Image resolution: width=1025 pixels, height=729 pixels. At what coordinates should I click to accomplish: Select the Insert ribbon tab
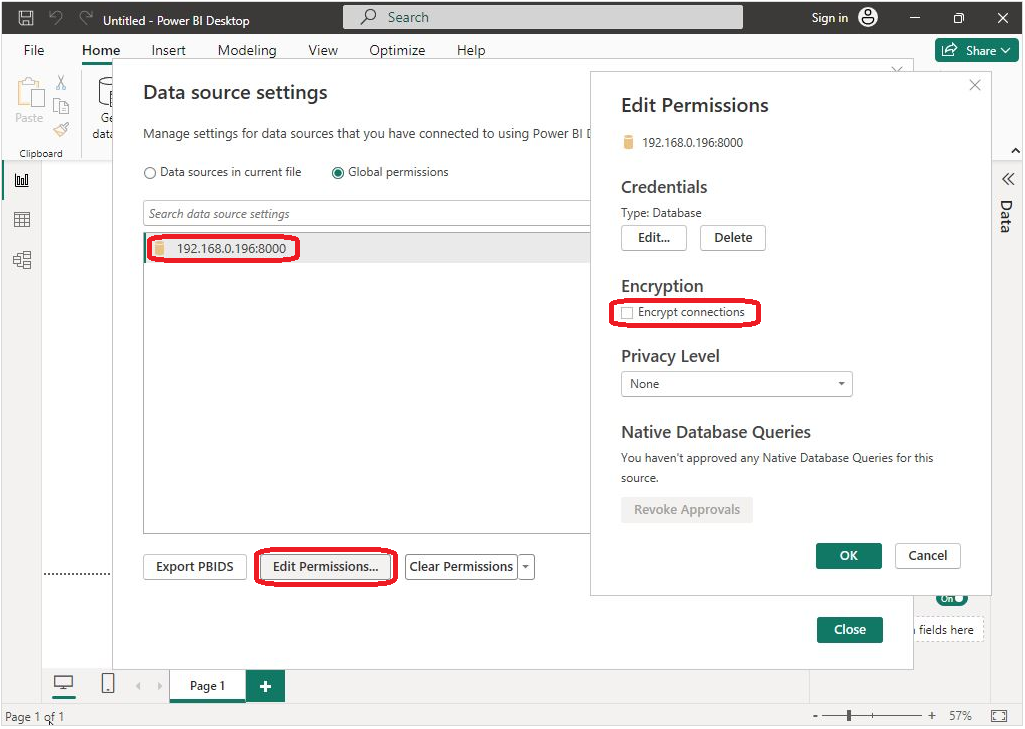(168, 50)
